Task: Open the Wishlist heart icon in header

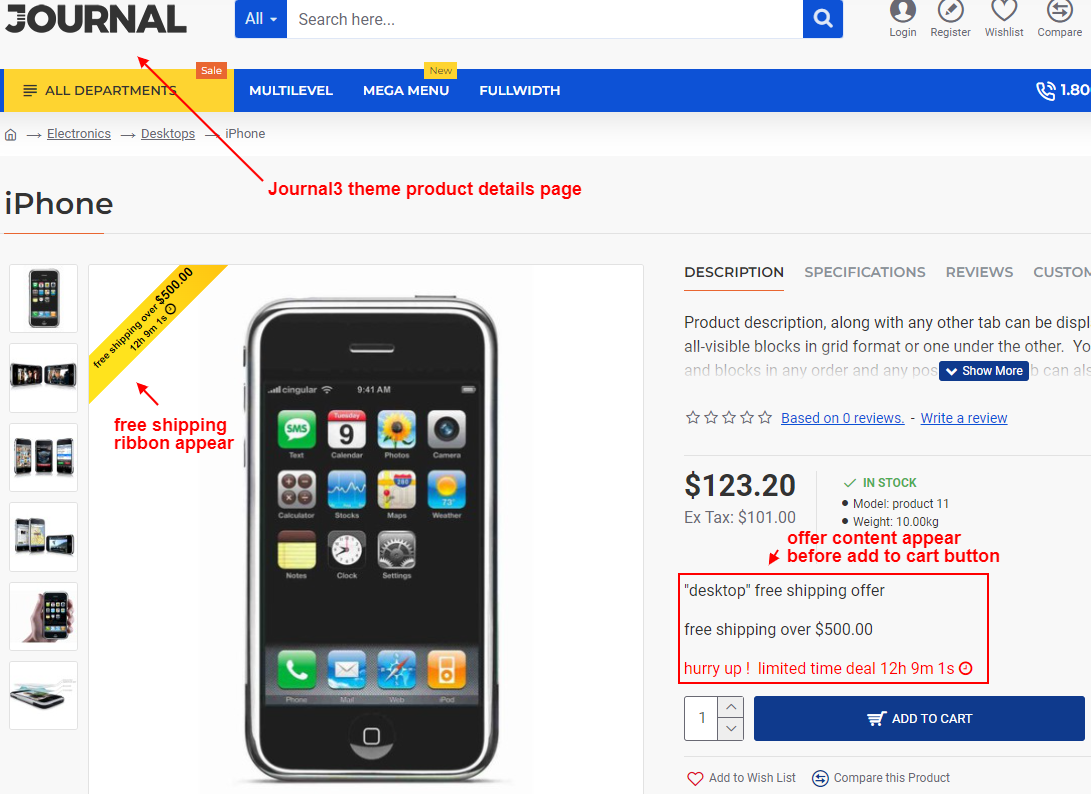Action: click(x=1004, y=10)
